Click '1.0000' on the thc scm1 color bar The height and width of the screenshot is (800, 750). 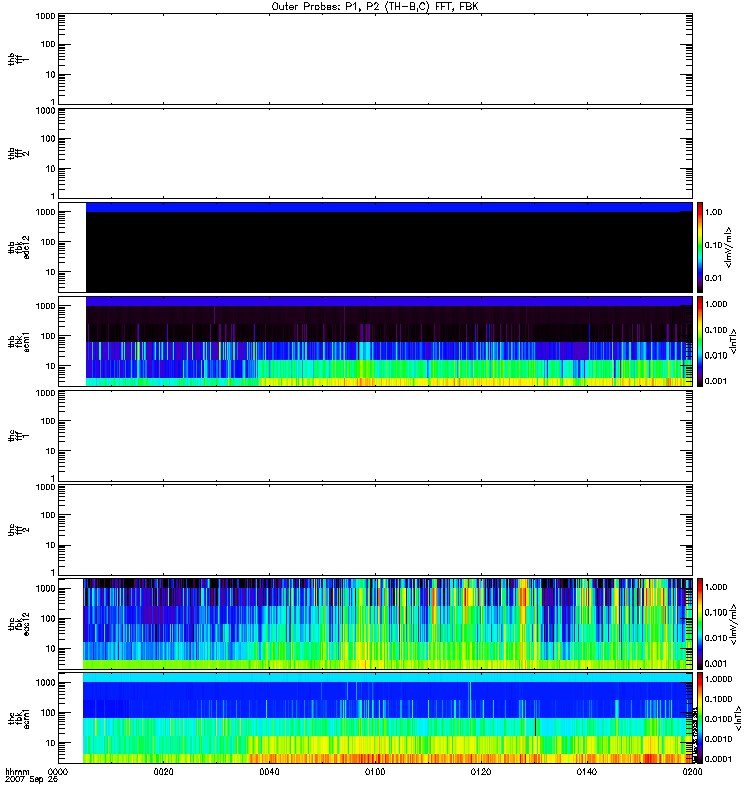pyautogui.click(x=718, y=679)
